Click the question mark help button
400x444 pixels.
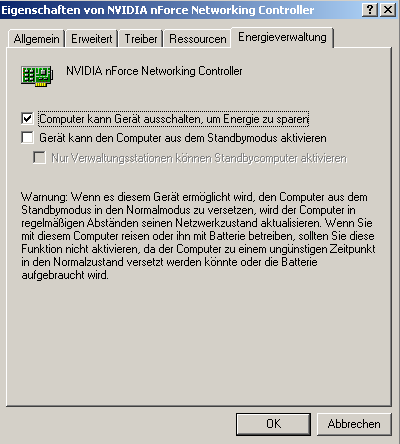370,10
